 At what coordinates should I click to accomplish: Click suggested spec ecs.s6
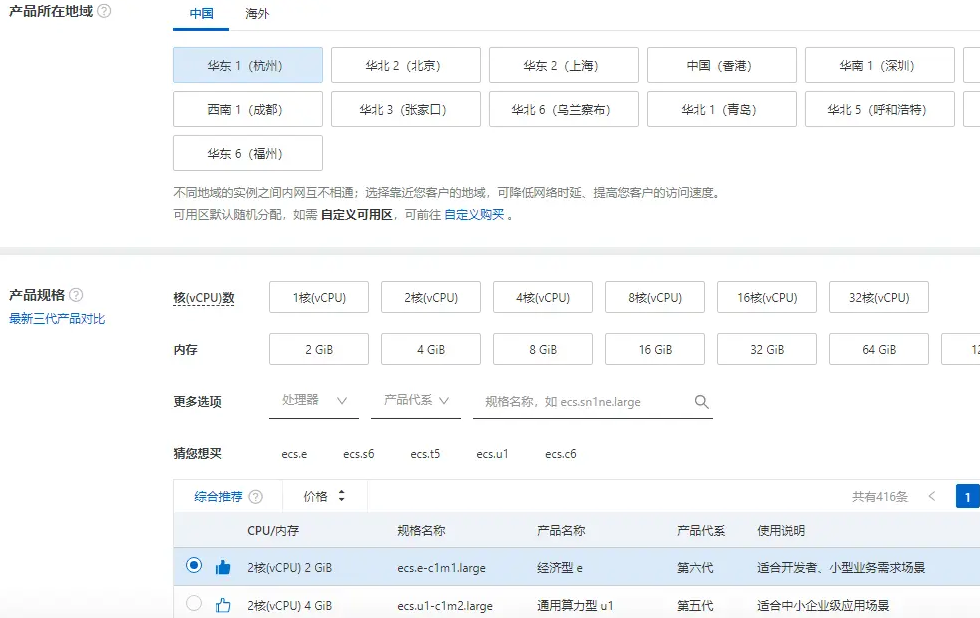(359, 454)
